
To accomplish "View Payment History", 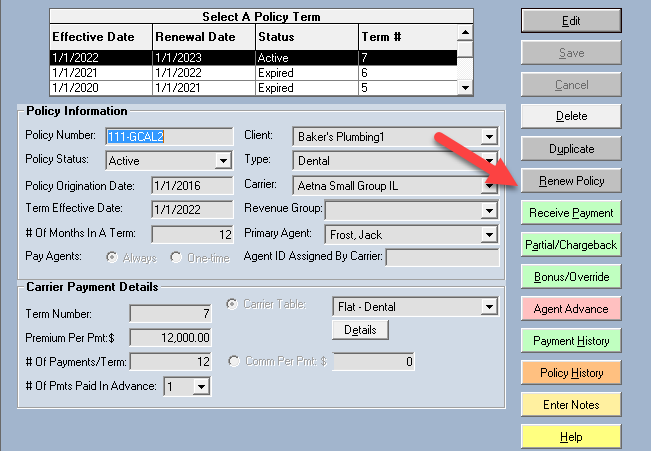I will click(x=571, y=341).
